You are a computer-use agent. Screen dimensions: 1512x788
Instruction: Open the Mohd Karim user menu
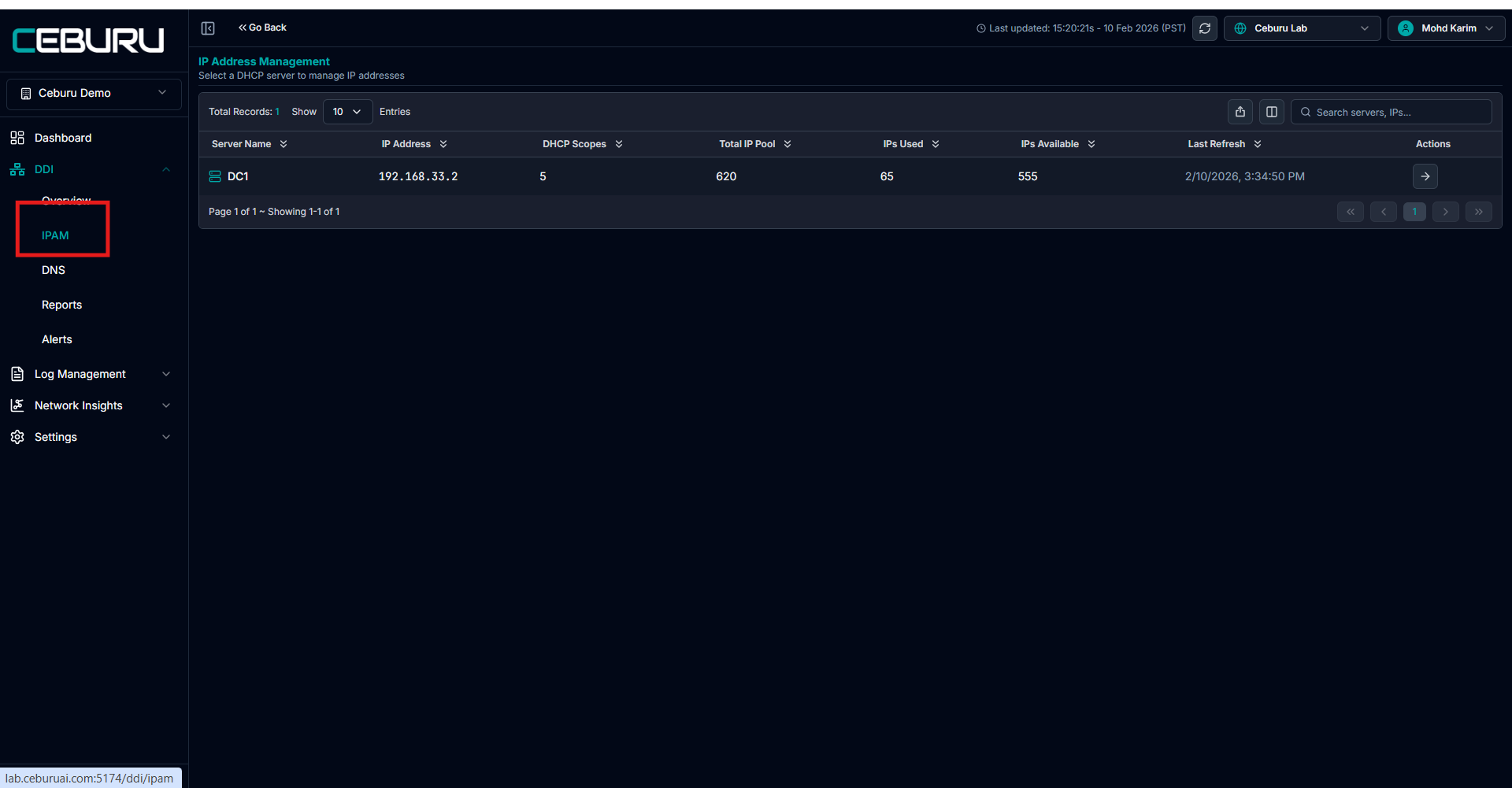click(1446, 28)
